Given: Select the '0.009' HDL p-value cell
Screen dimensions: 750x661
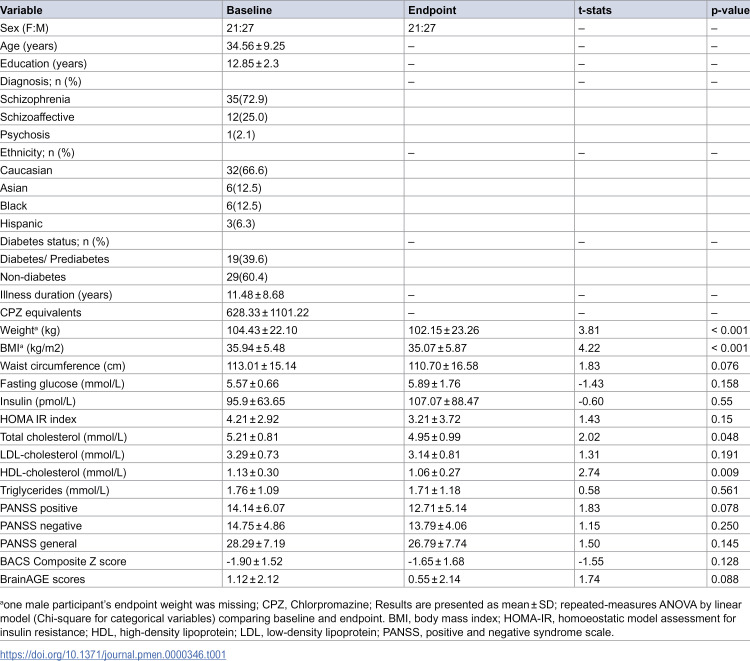Looking at the screenshot, I should coord(725,473).
